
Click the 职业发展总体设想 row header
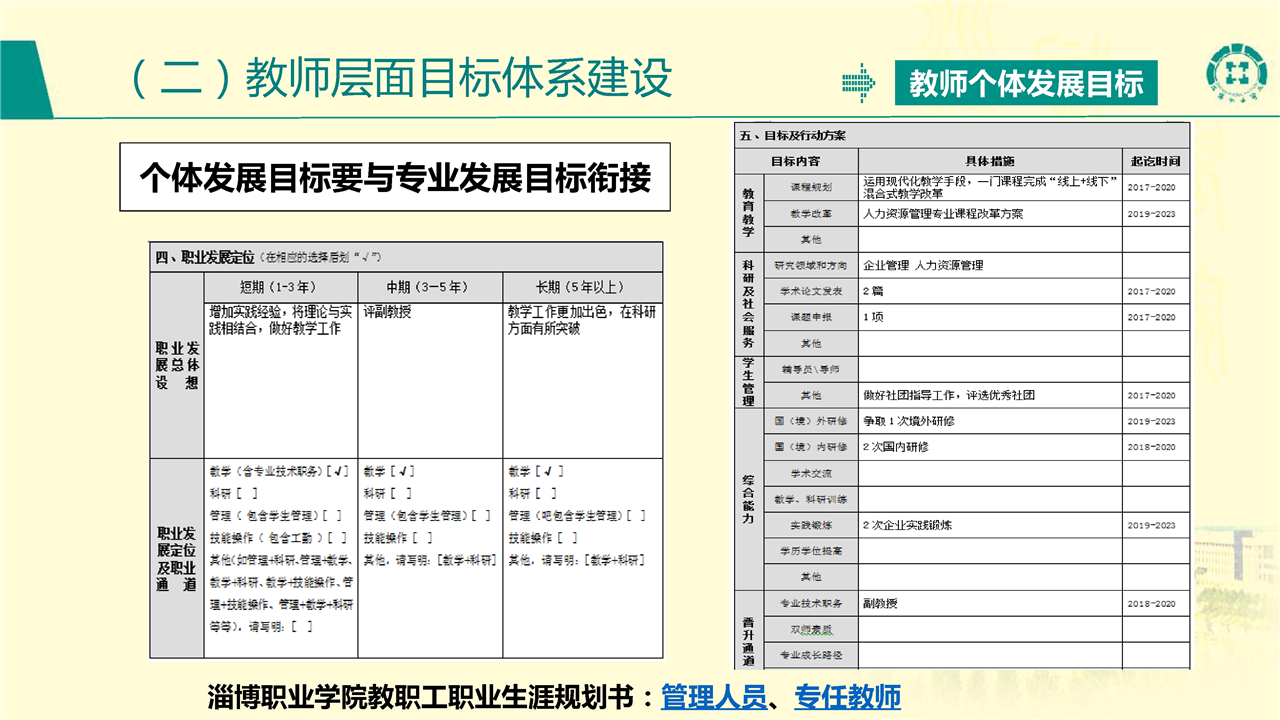click(177, 365)
